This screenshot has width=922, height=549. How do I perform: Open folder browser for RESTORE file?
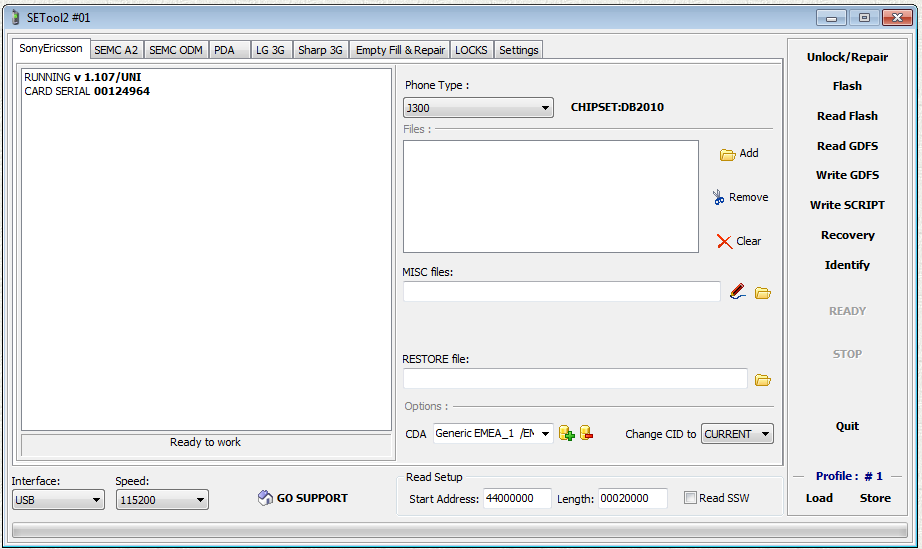[763, 380]
